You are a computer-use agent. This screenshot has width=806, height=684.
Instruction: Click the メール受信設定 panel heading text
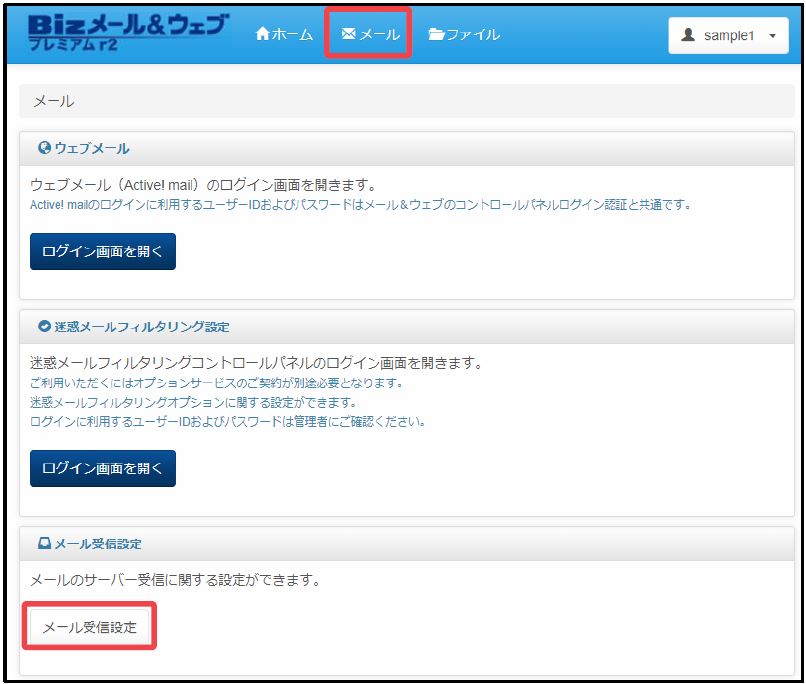98,544
